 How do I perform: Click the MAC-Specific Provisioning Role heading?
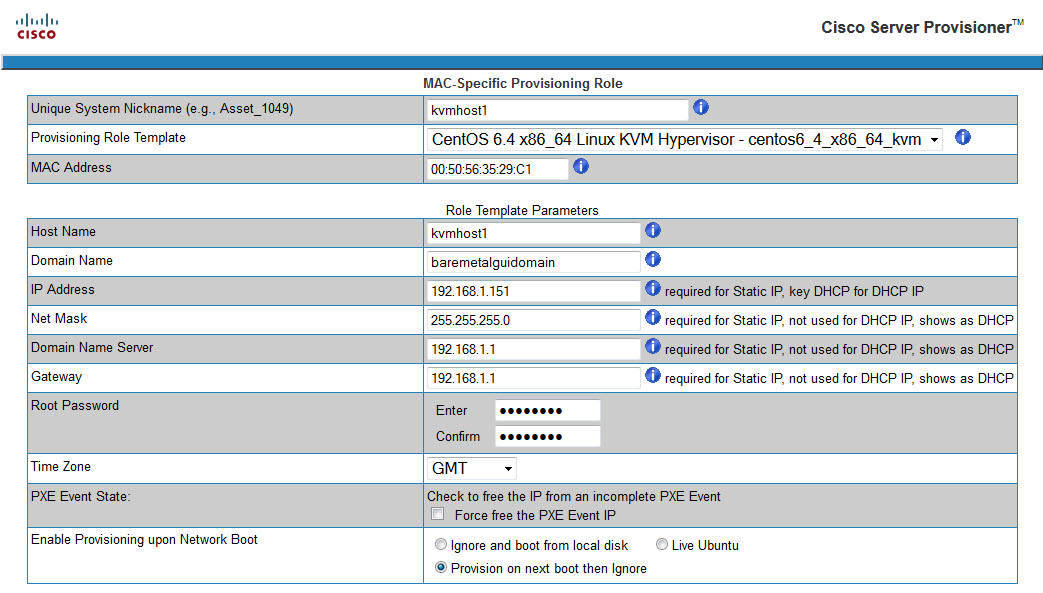pos(523,83)
